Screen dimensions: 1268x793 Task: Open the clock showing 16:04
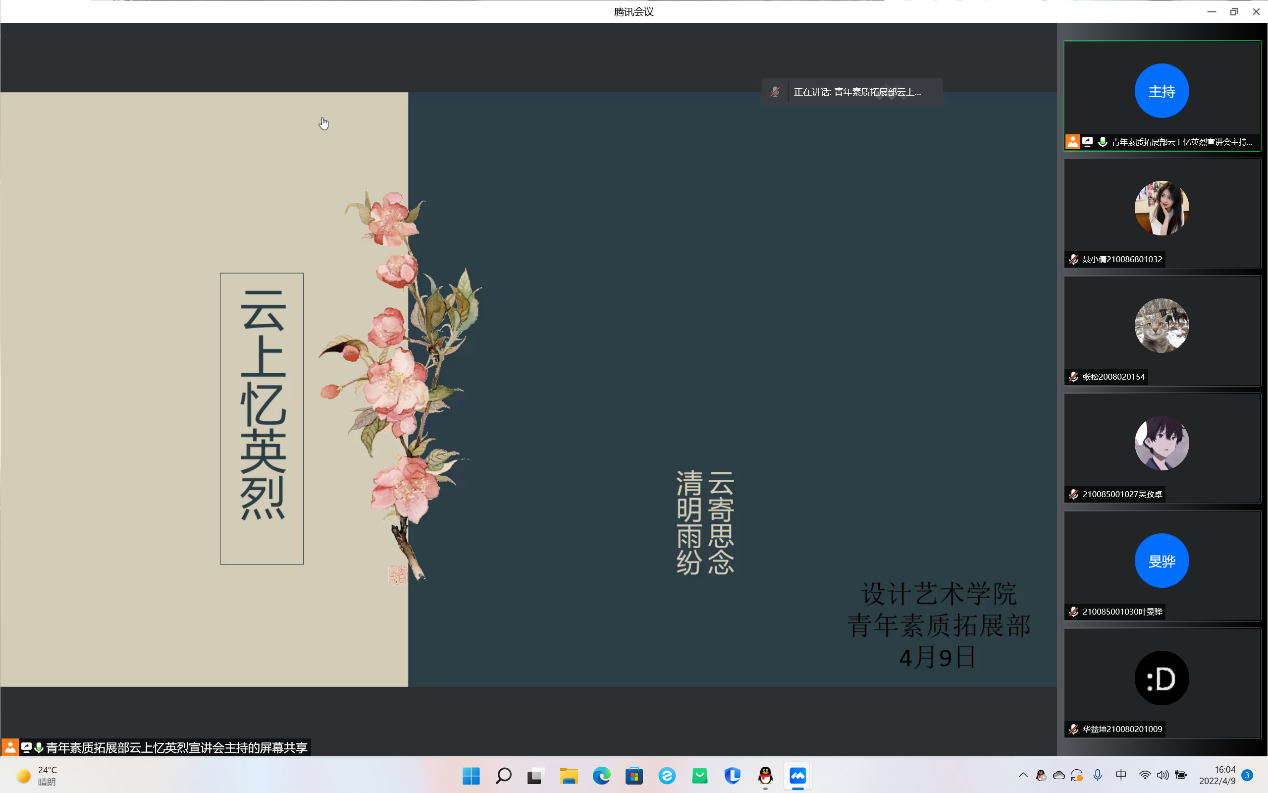1224,775
